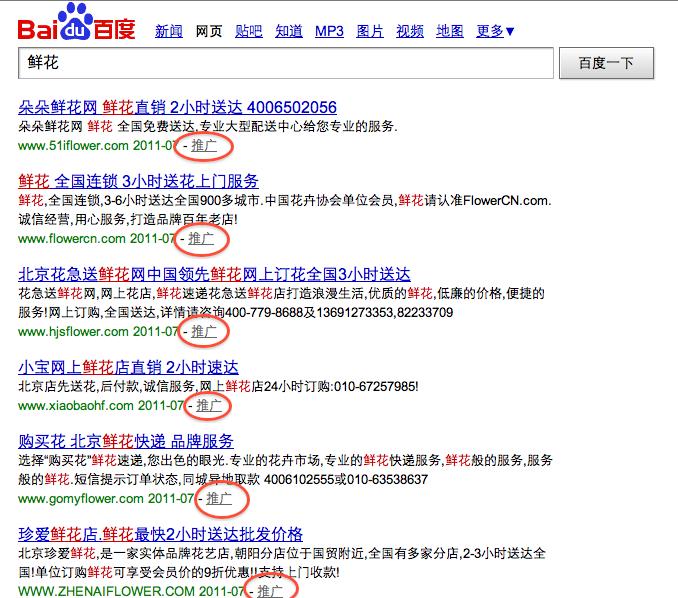This screenshot has height=598, width=678.
Task: Click the Baidu paw logo
Action: pyautogui.click(x=76, y=22)
